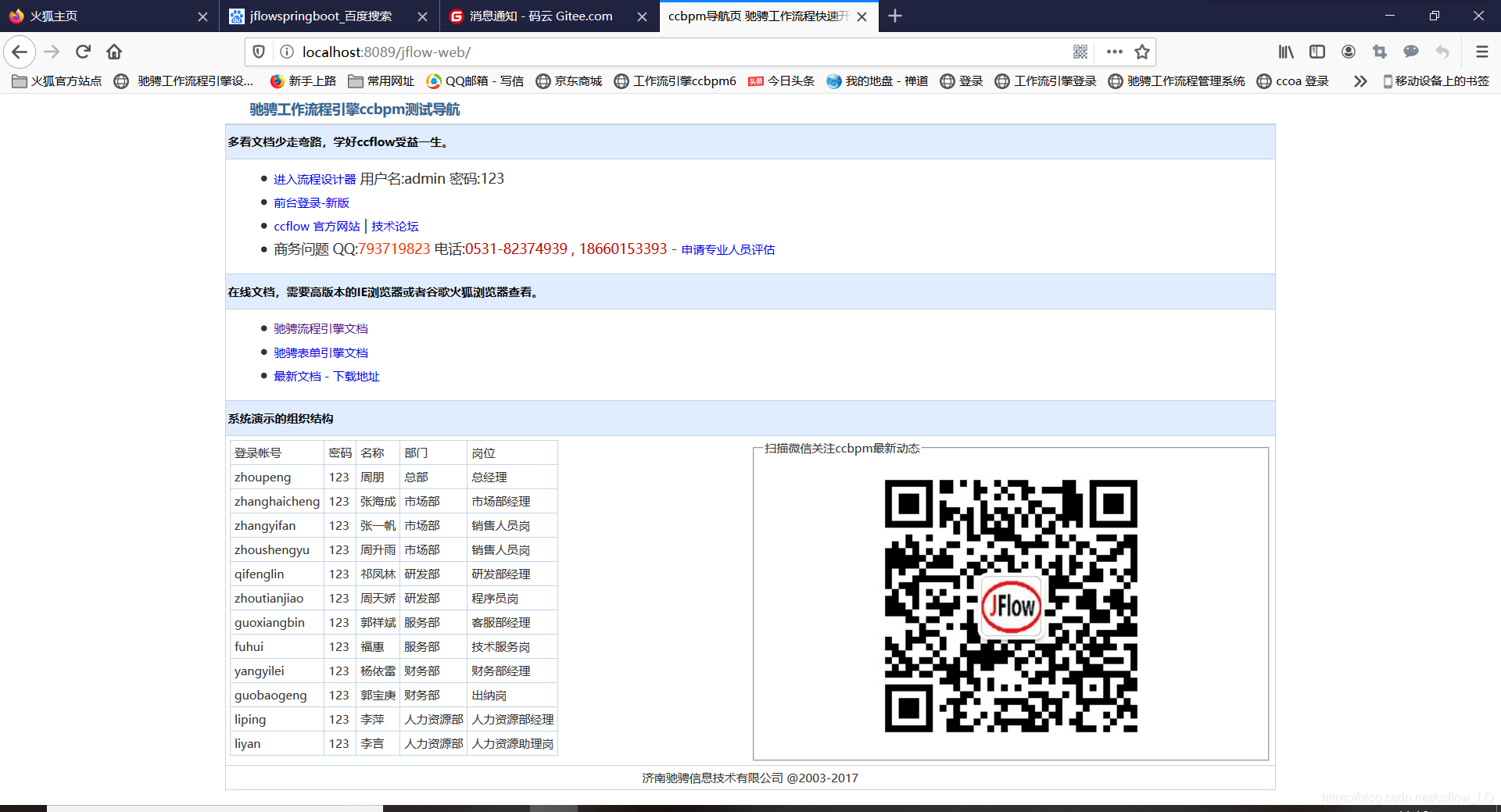Image resolution: width=1501 pixels, height=812 pixels.
Task: Click 人力资源助理岗 position cell
Action: tap(512, 744)
